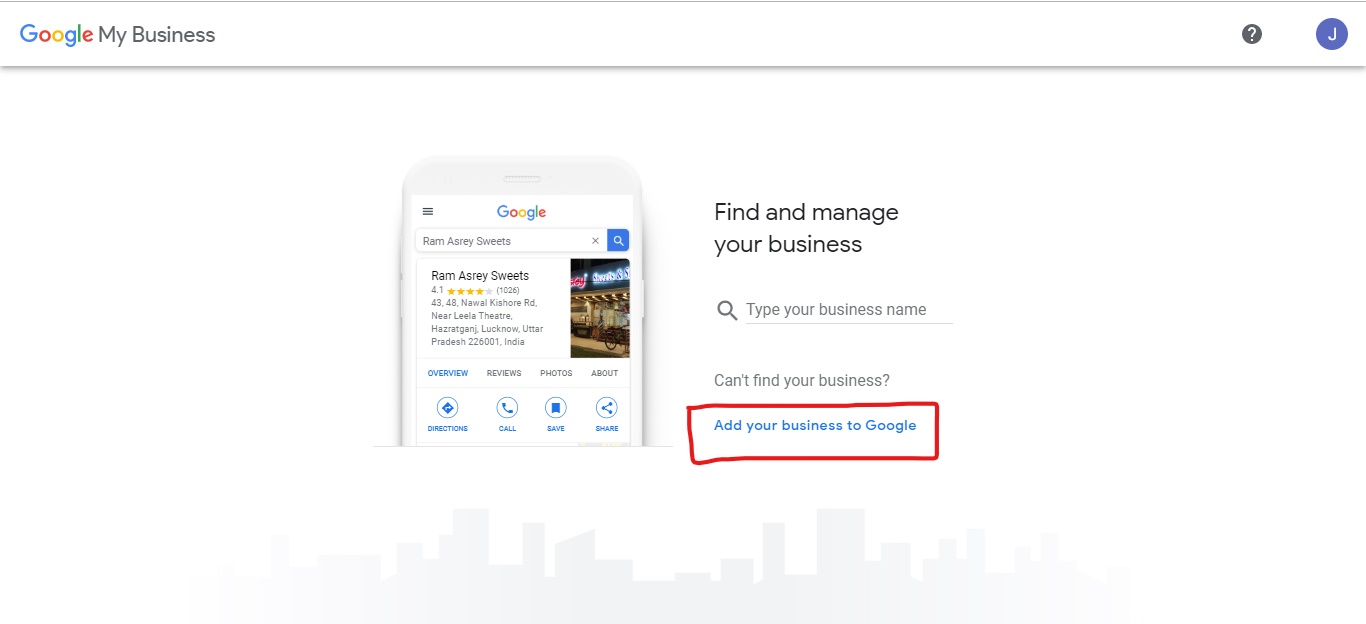Click the Share icon
The height and width of the screenshot is (624, 1366).
point(607,408)
